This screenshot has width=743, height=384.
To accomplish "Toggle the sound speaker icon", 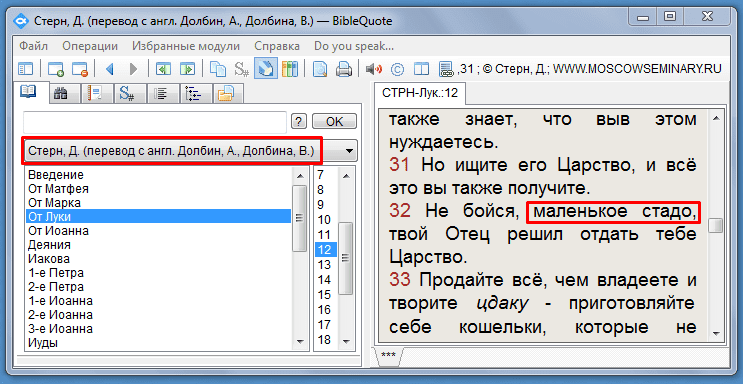I will (373, 69).
